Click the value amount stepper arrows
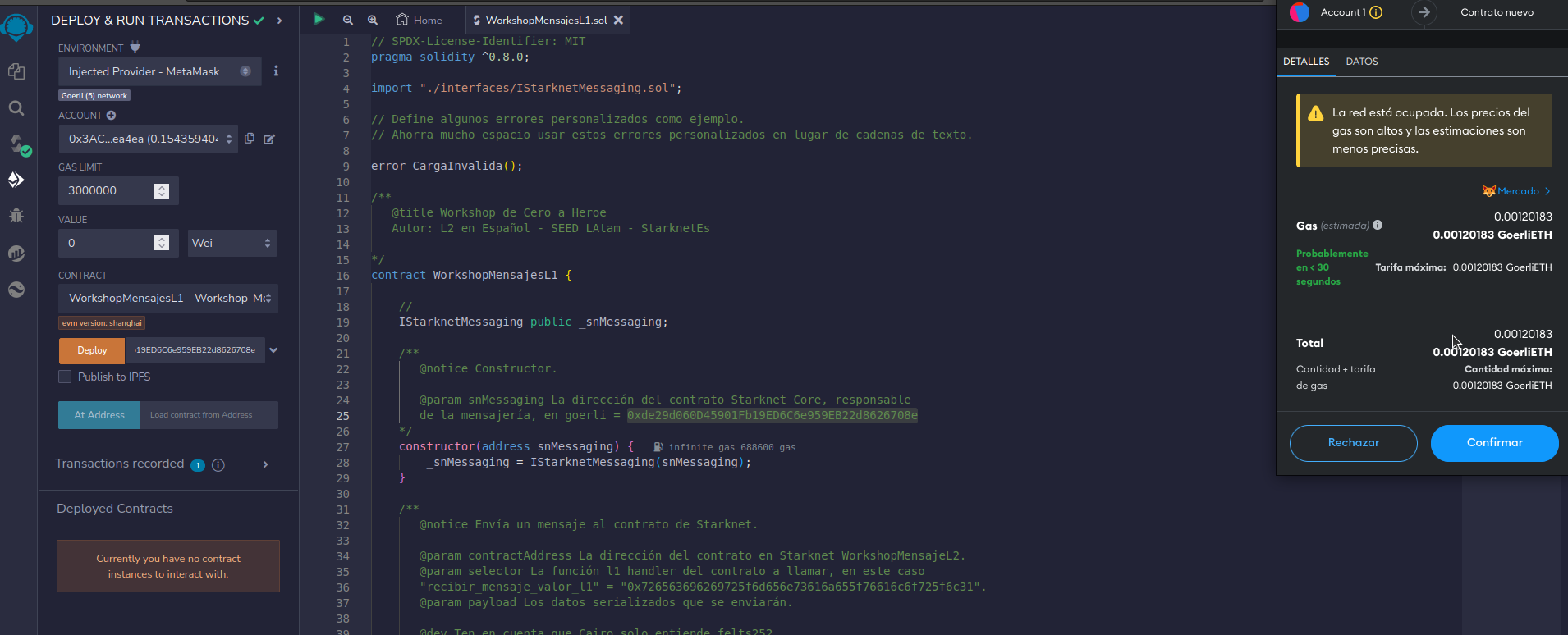Screen dimensions: 1568x635 tap(162, 243)
